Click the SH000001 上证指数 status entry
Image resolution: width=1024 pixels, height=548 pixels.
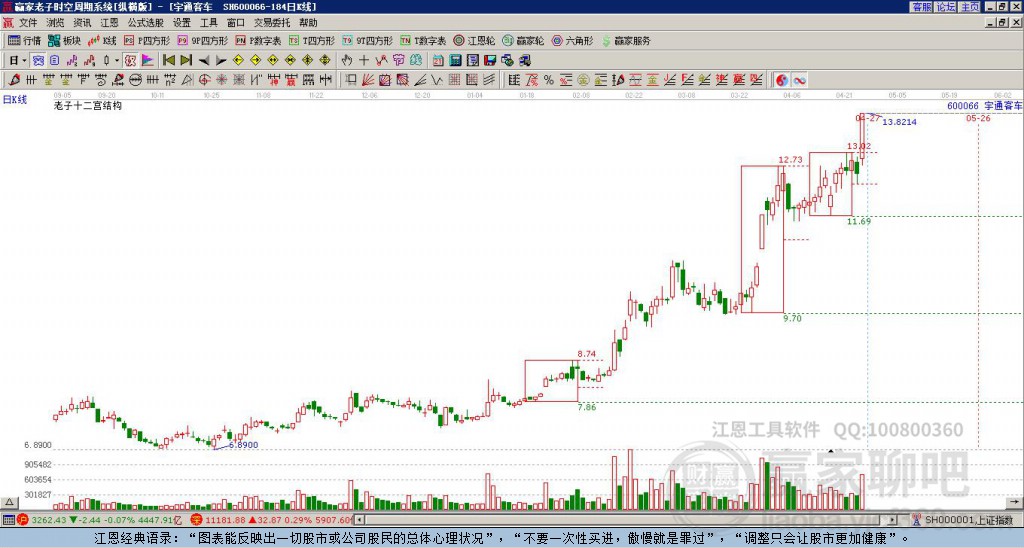[967, 520]
